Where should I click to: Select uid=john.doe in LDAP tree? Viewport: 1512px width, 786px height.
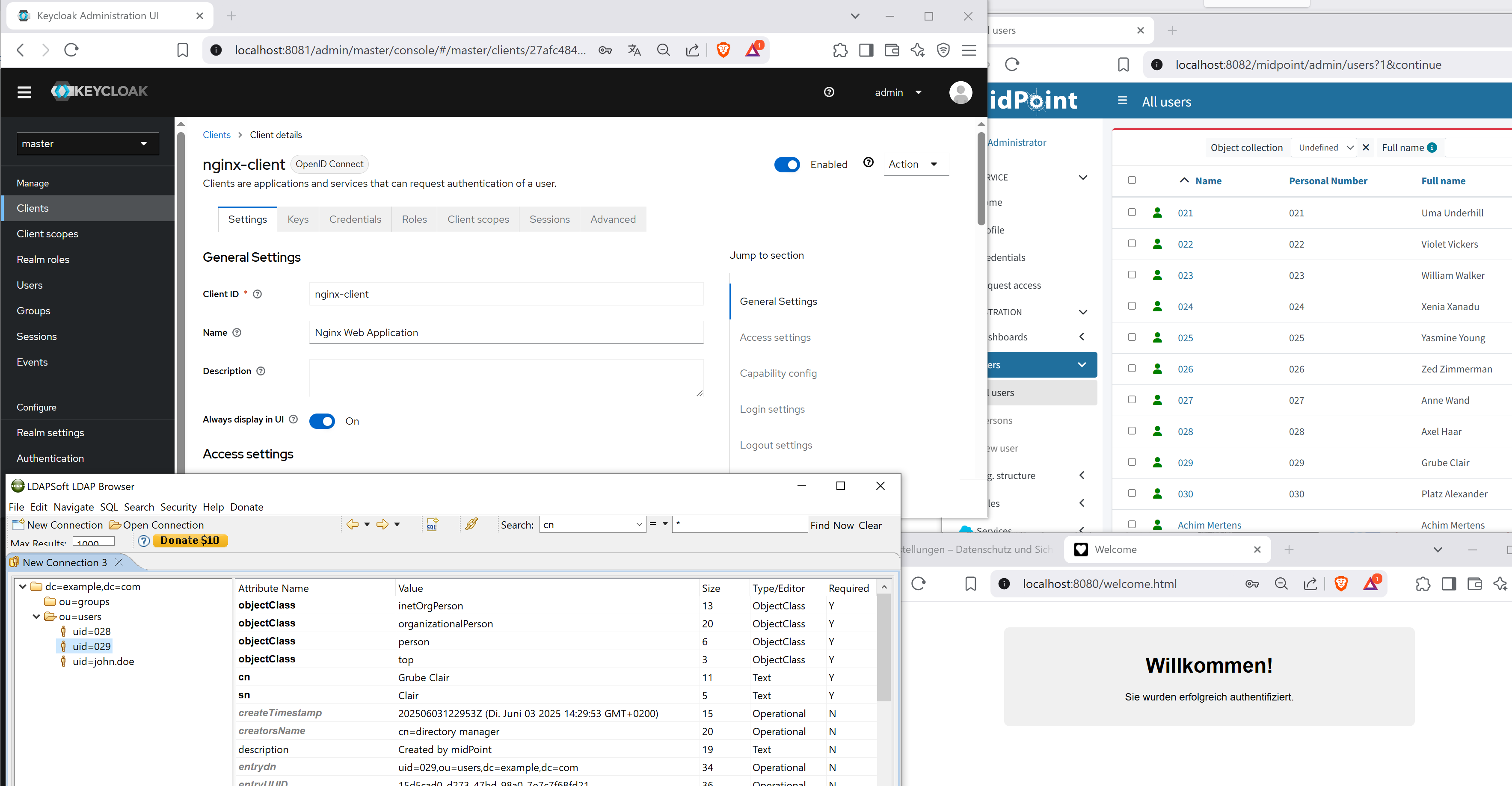pos(103,662)
